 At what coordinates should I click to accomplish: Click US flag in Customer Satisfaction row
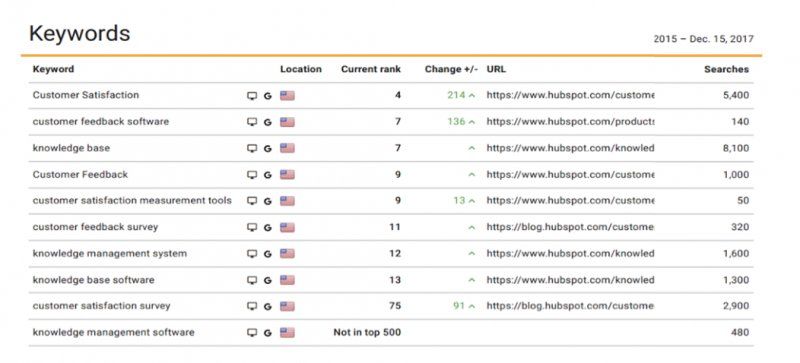click(287, 95)
